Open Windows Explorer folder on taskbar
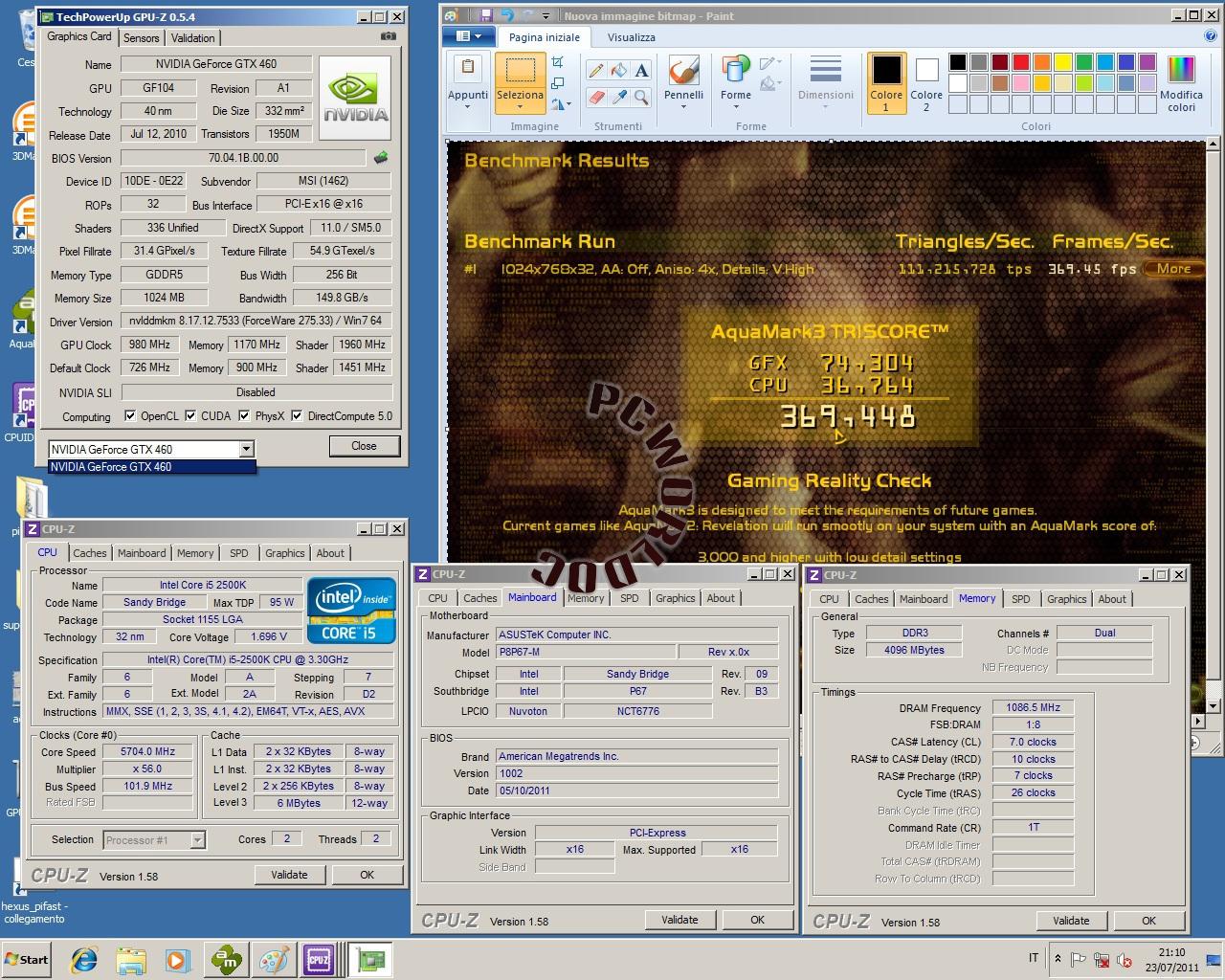Screen dimensions: 1225x980 [x=130, y=960]
